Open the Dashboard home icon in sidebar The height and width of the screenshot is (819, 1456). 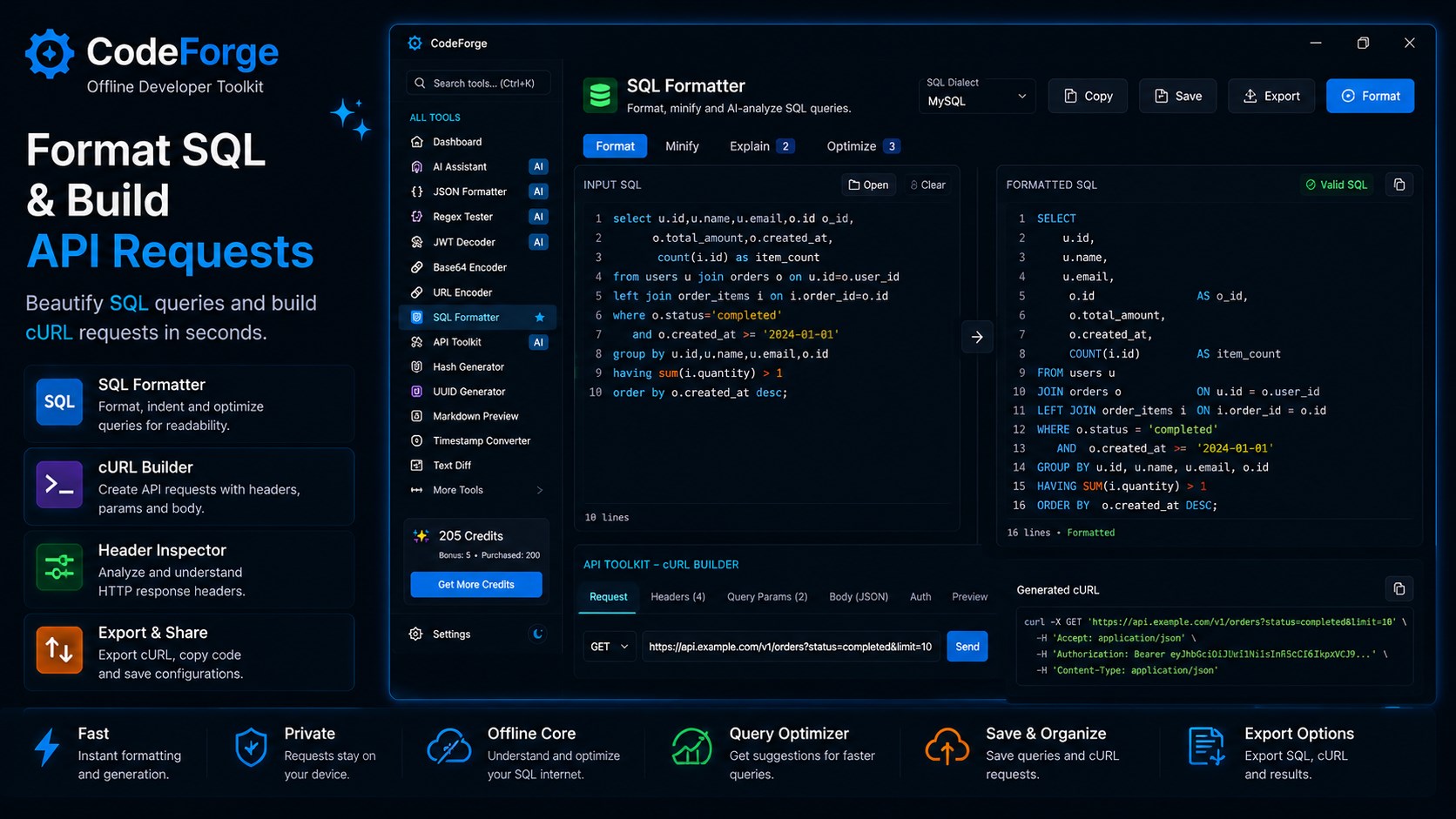[417, 142]
